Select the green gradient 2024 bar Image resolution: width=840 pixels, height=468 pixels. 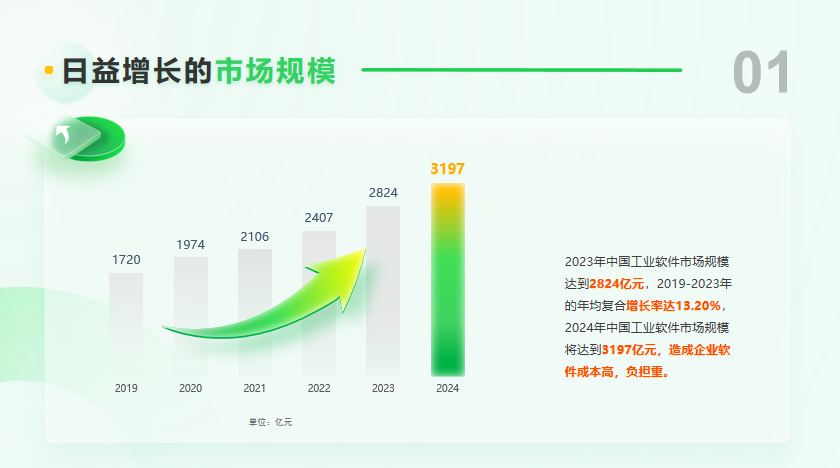click(447, 280)
